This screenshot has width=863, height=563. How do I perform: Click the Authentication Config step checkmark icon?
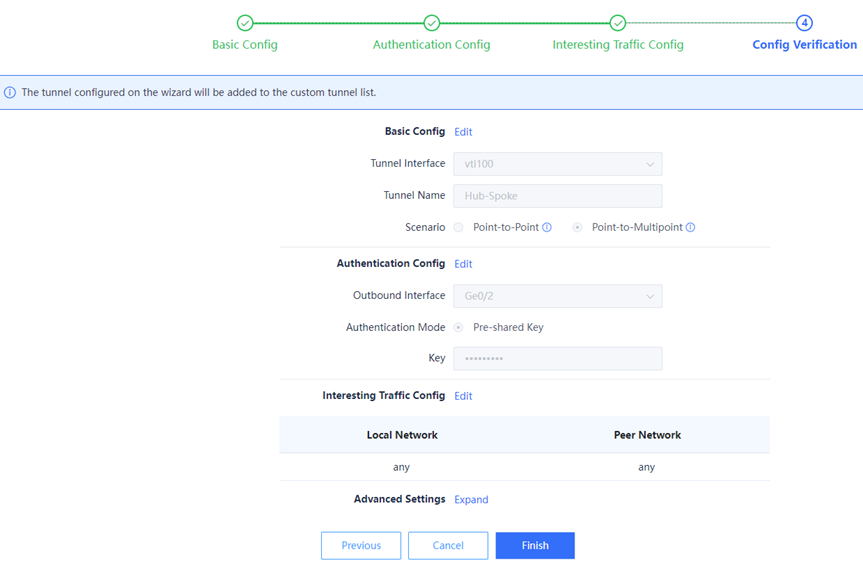tap(431, 23)
